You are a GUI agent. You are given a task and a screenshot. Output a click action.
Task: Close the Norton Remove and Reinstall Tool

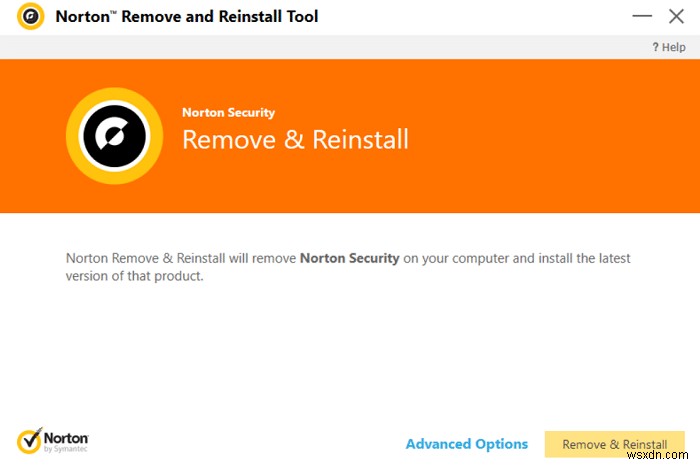(675, 17)
